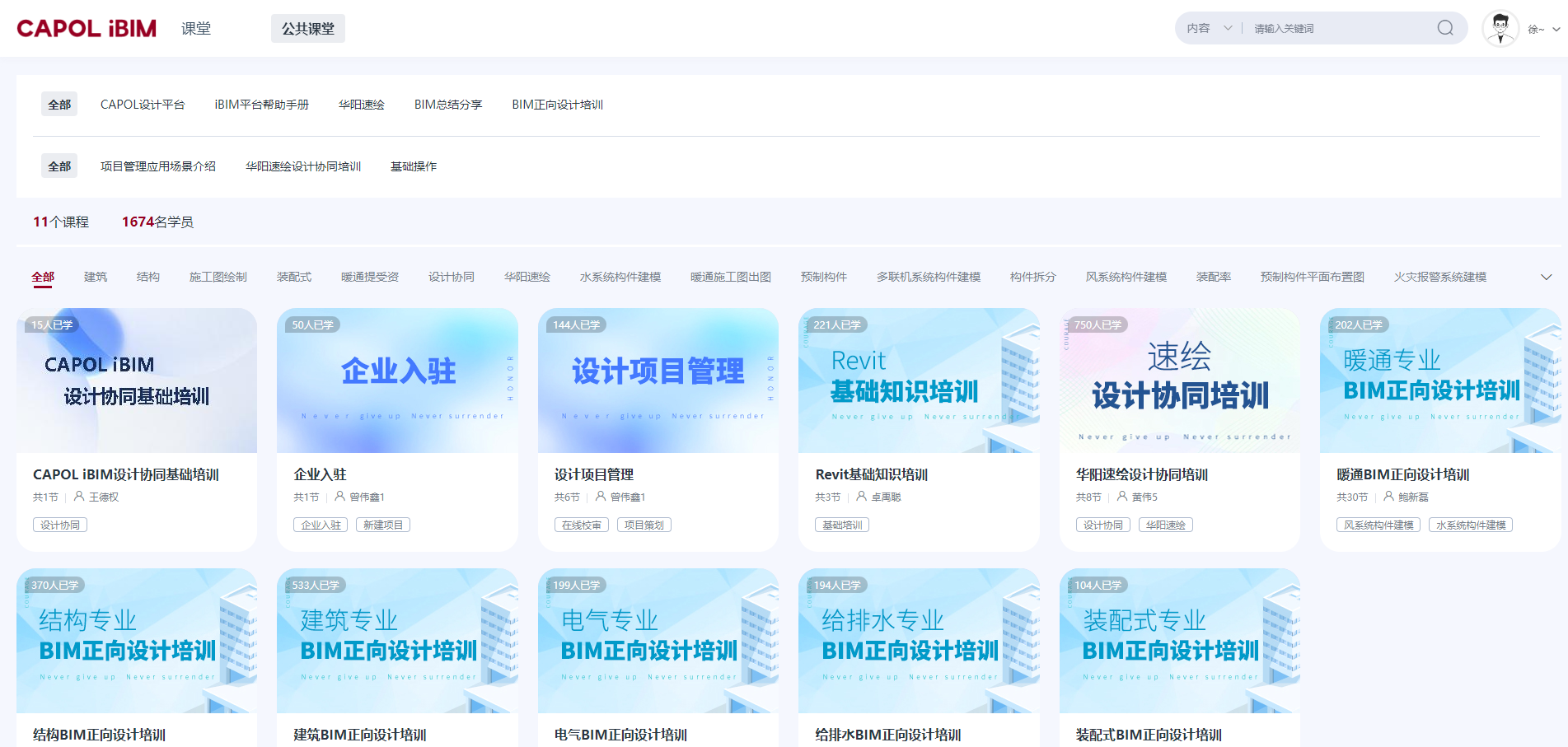
Task: Choose 项目管理应用场景介绍 subcategory
Action: 158,166
